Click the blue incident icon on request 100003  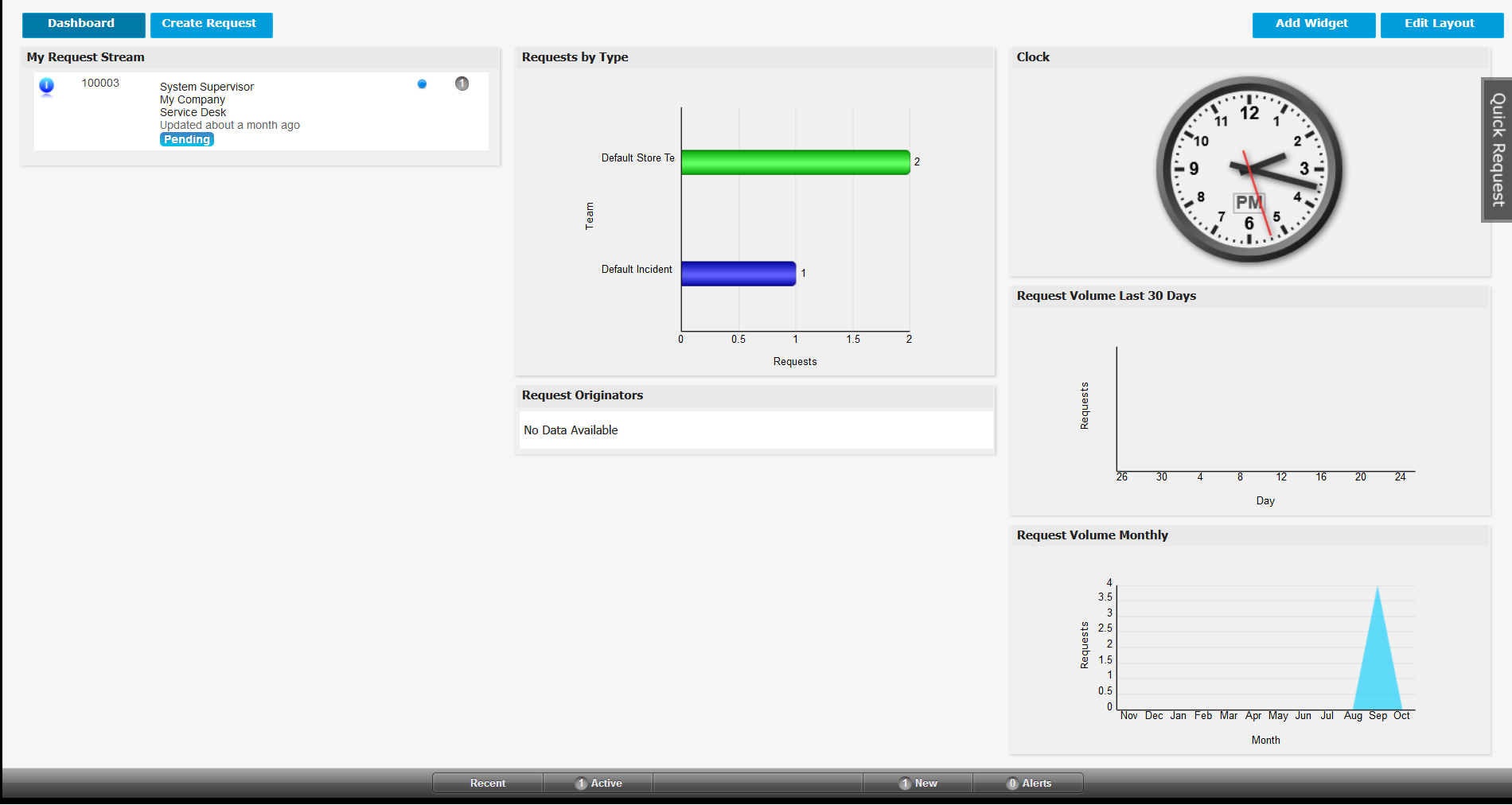click(x=47, y=87)
